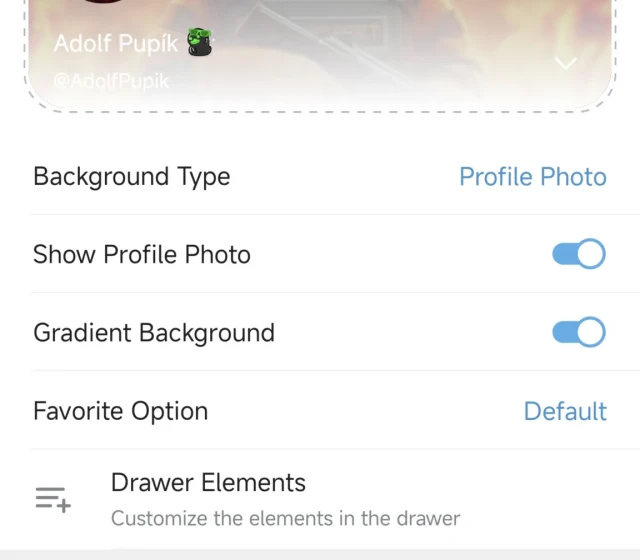This screenshot has height=560, width=640.
Task: Click "Customize the elements in the drawer" description
Action: pos(285,518)
